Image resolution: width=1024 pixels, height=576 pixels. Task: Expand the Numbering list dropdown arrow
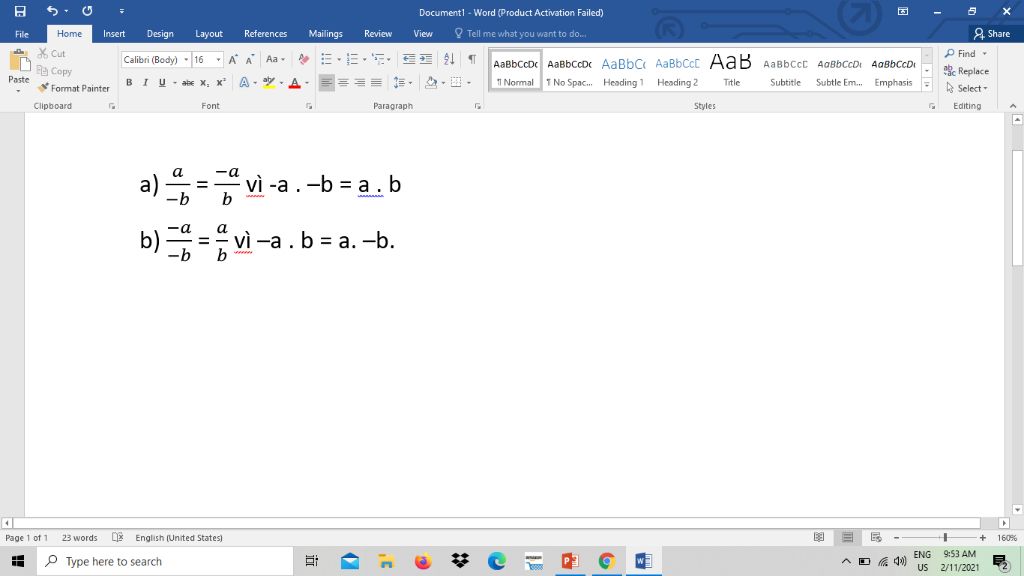click(x=364, y=59)
